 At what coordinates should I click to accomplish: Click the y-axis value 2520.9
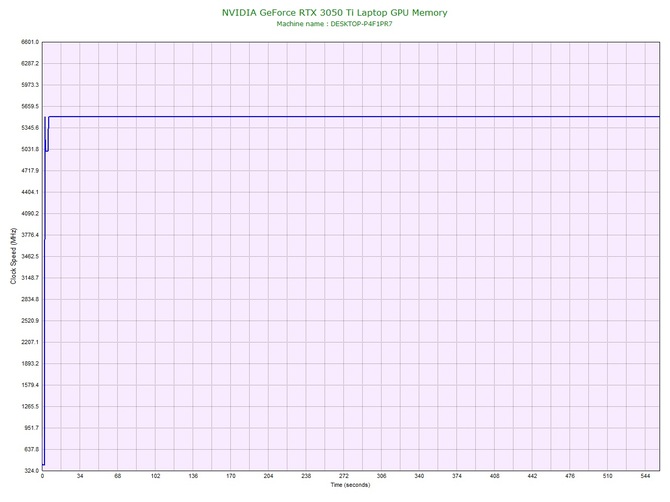click(30, 320)
